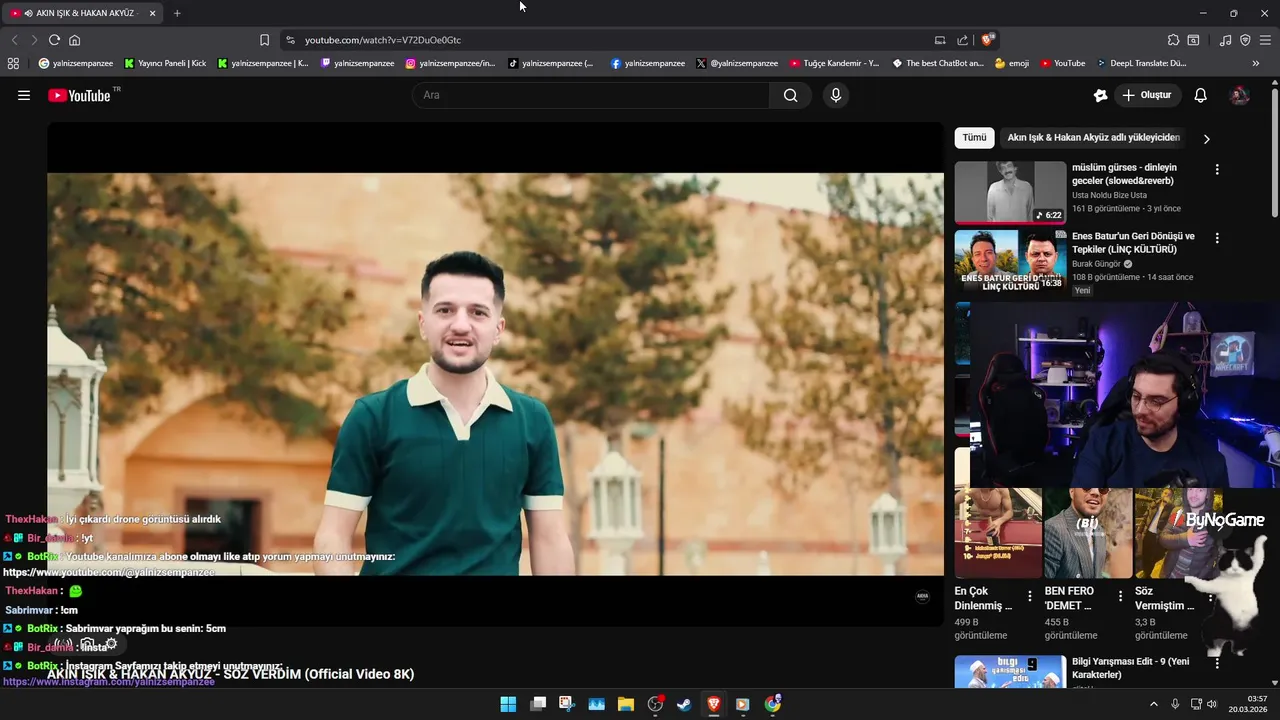Select the Tümü filter chip
1280x720 pixels.
[x=974, y=138]
